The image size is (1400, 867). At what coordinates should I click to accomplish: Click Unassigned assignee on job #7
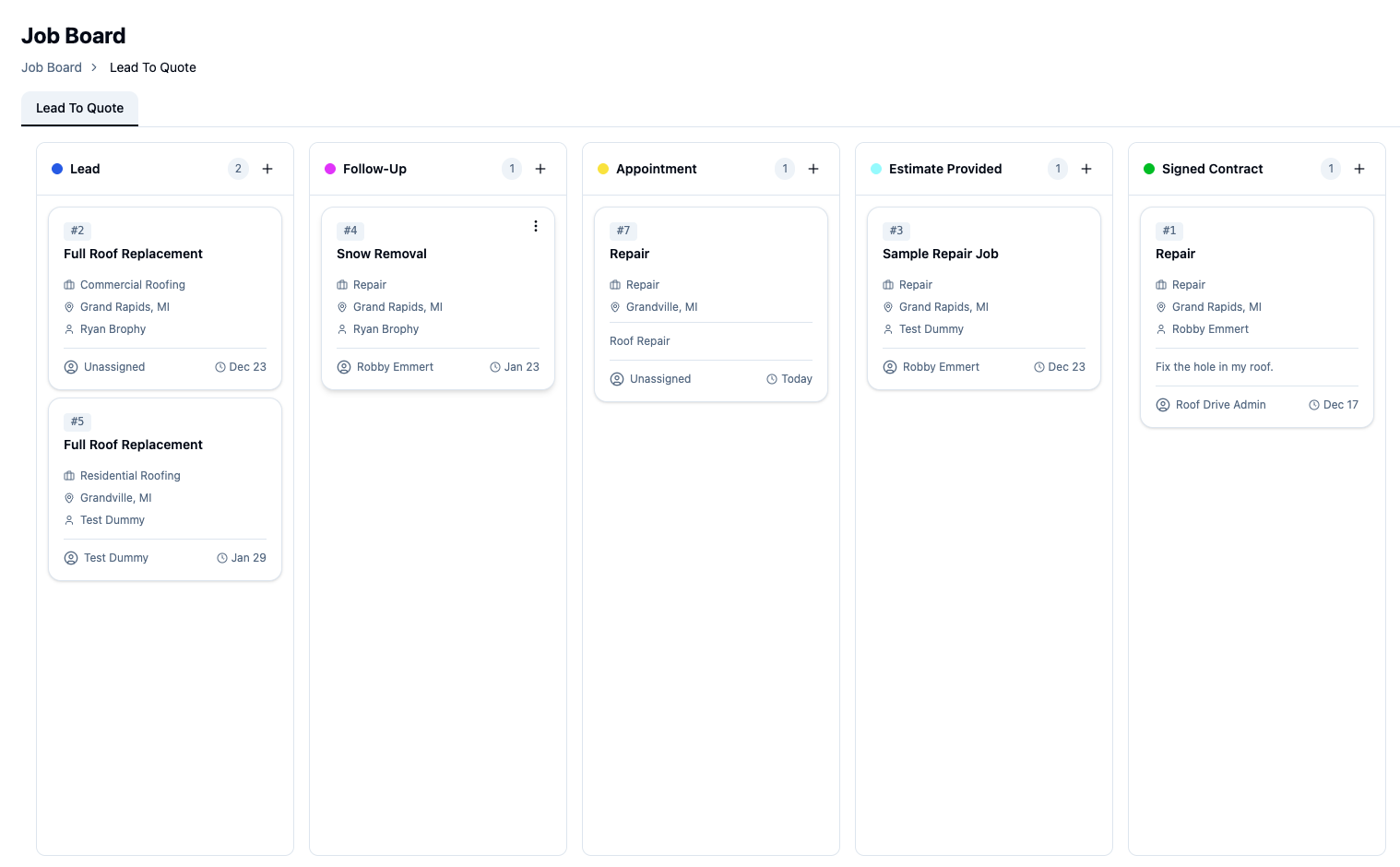click(x=660, y=379)
